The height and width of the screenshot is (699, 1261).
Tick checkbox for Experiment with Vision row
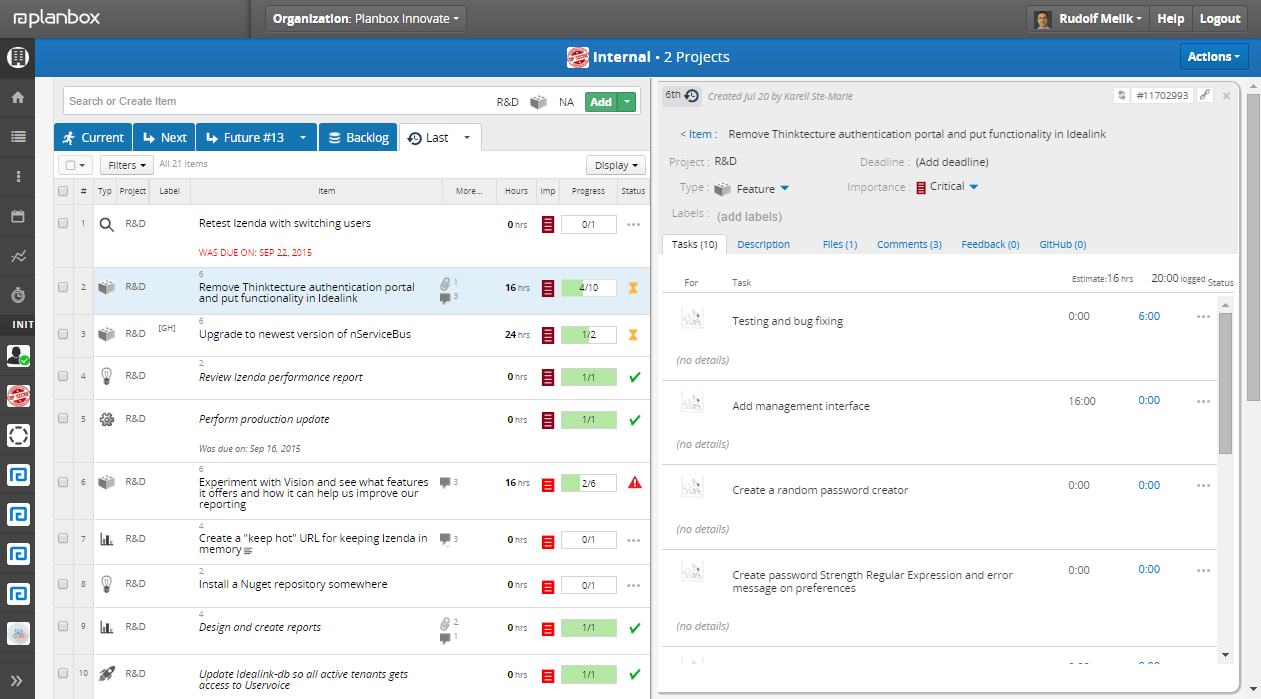click(63, 482)
